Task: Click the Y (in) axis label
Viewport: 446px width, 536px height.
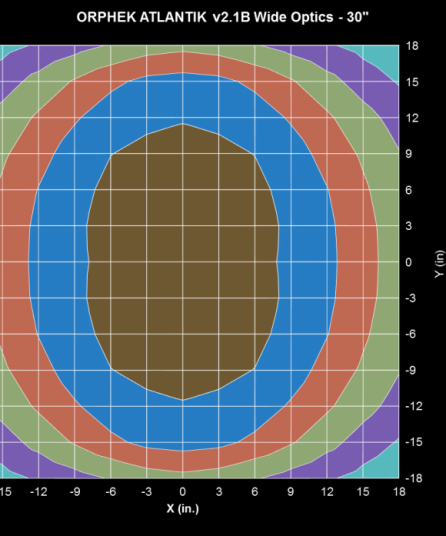Action: [x=440, y=264]
